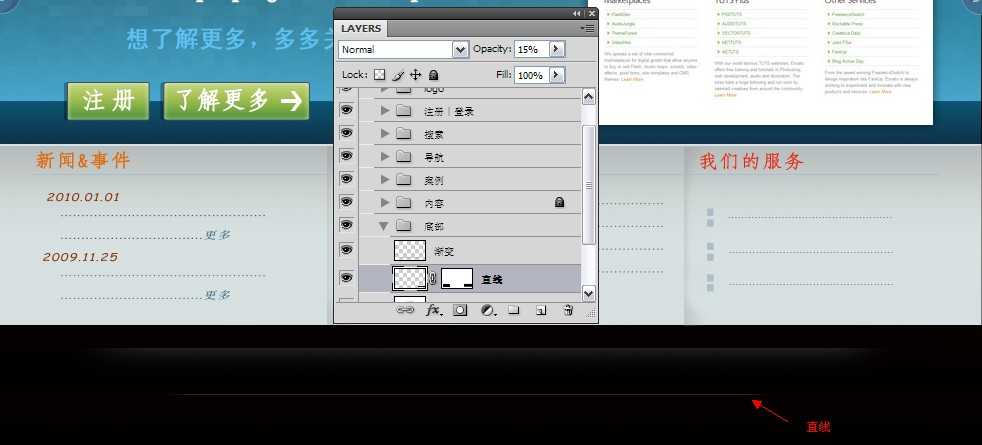Click mask link chain on 直线 layer
The image size is (982, 445).
coord(433,279)
